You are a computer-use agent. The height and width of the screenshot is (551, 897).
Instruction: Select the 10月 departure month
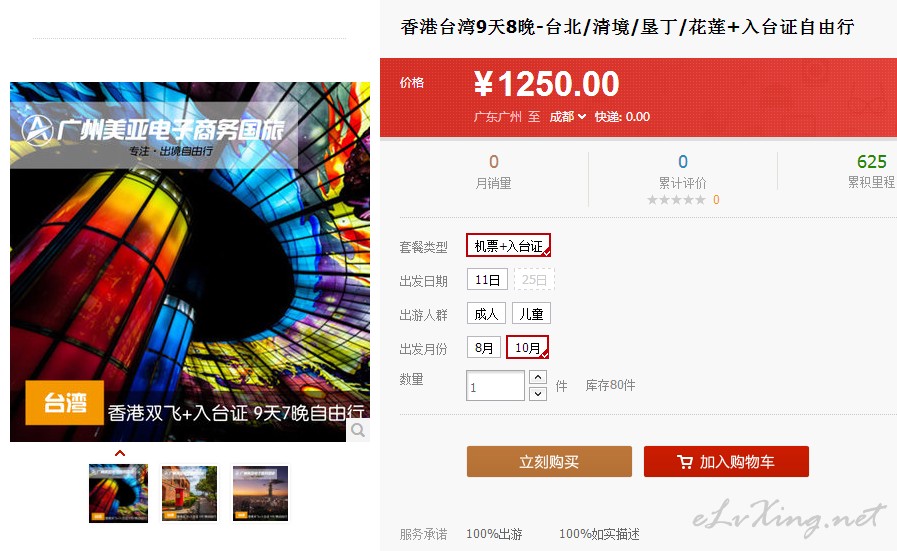(527, 347)
